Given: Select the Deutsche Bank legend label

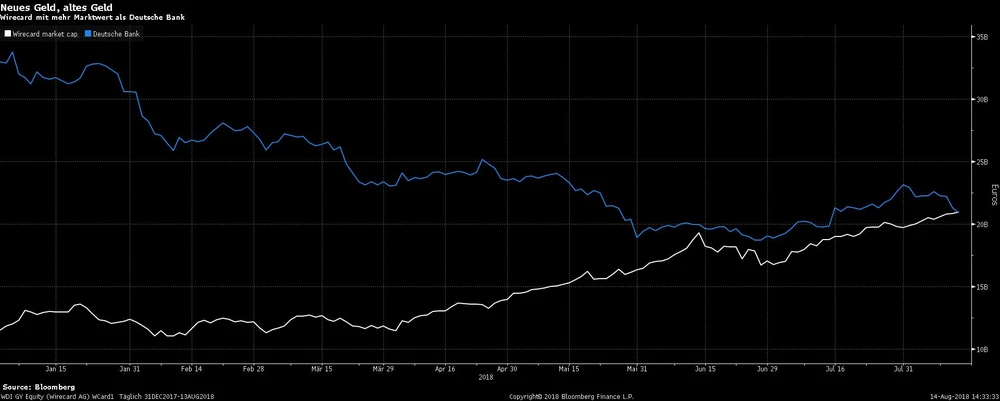Looking at the screenshot, I should [x=118, y=33].
